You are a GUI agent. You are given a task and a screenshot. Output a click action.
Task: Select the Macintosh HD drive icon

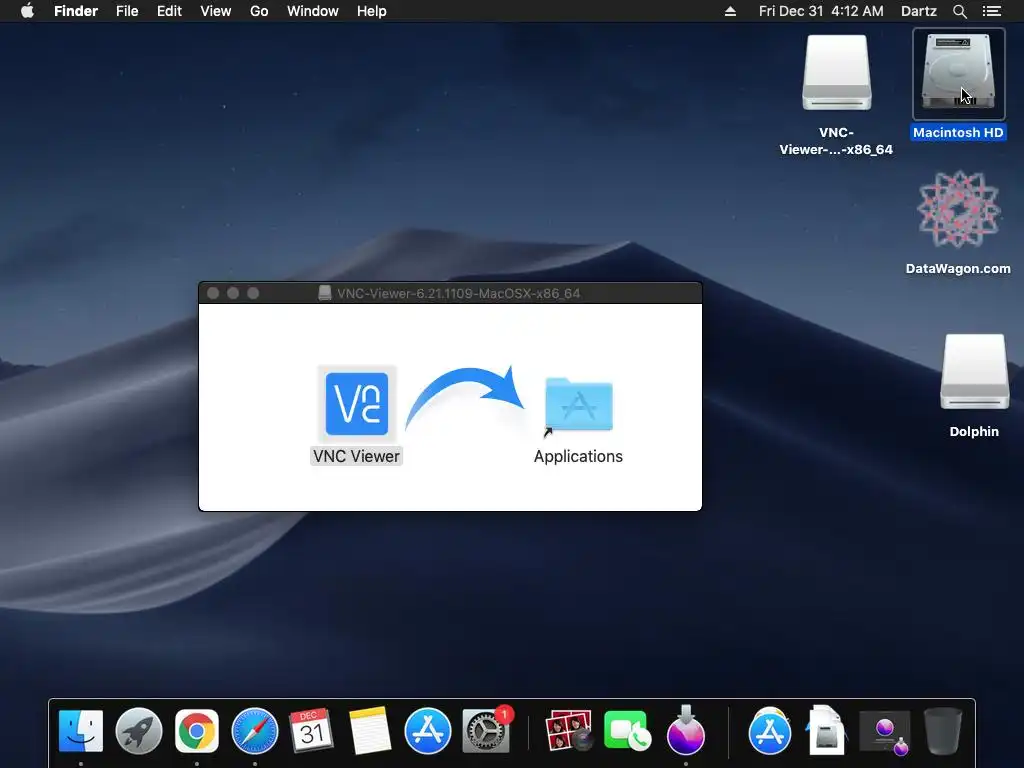point(958,73)
